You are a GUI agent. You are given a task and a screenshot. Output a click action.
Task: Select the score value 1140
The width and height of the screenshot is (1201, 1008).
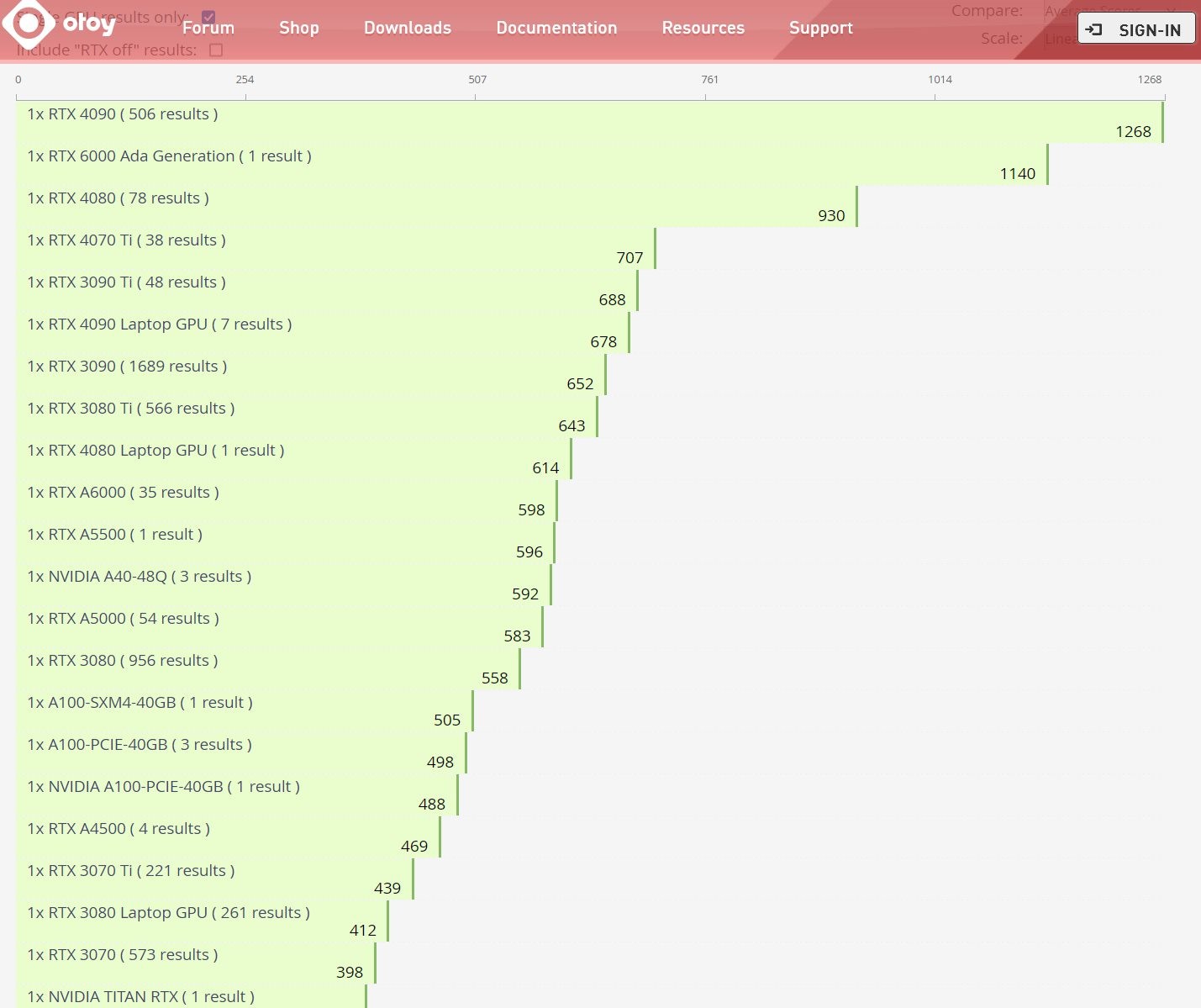1018,174
